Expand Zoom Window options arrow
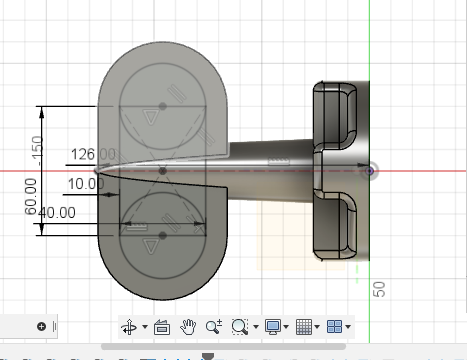 pos(256,327)
